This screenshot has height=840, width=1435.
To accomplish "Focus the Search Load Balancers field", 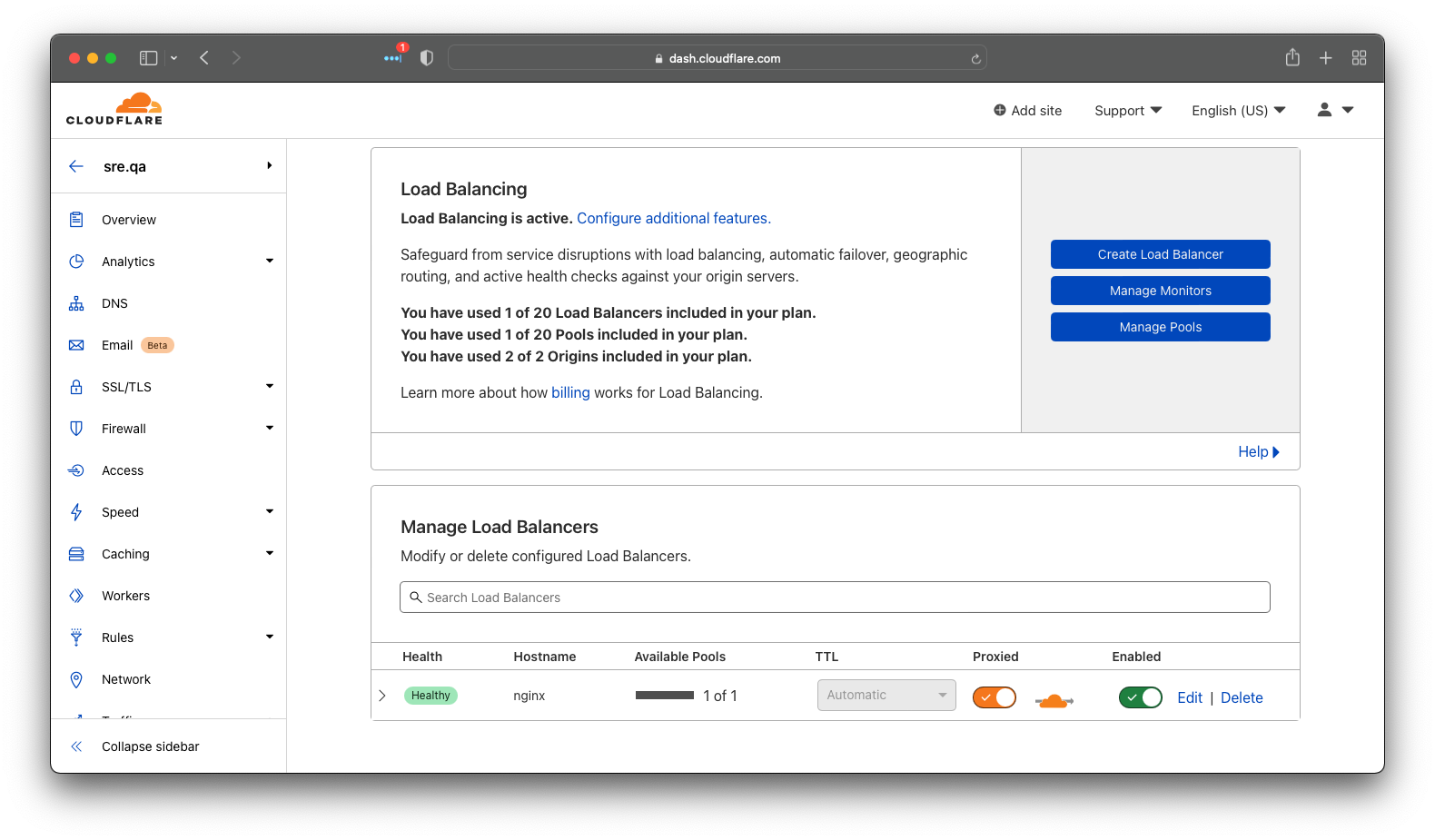I will coord(835,597).
